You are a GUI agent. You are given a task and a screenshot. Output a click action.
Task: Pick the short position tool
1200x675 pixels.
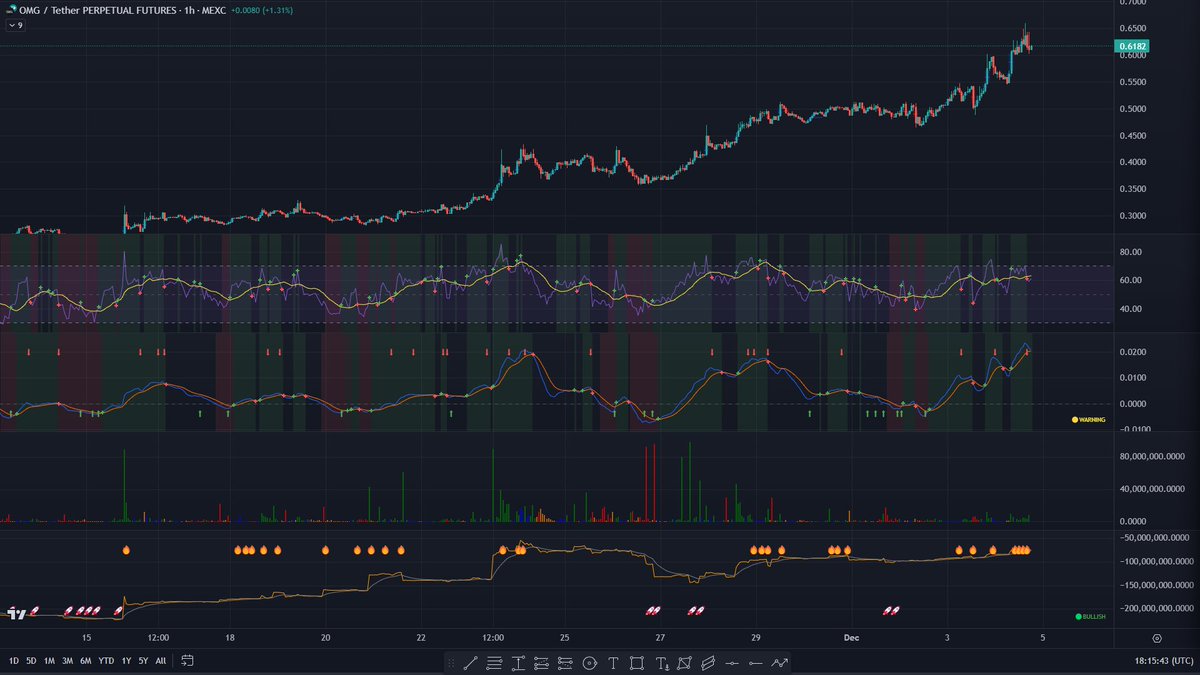[565, 662]
